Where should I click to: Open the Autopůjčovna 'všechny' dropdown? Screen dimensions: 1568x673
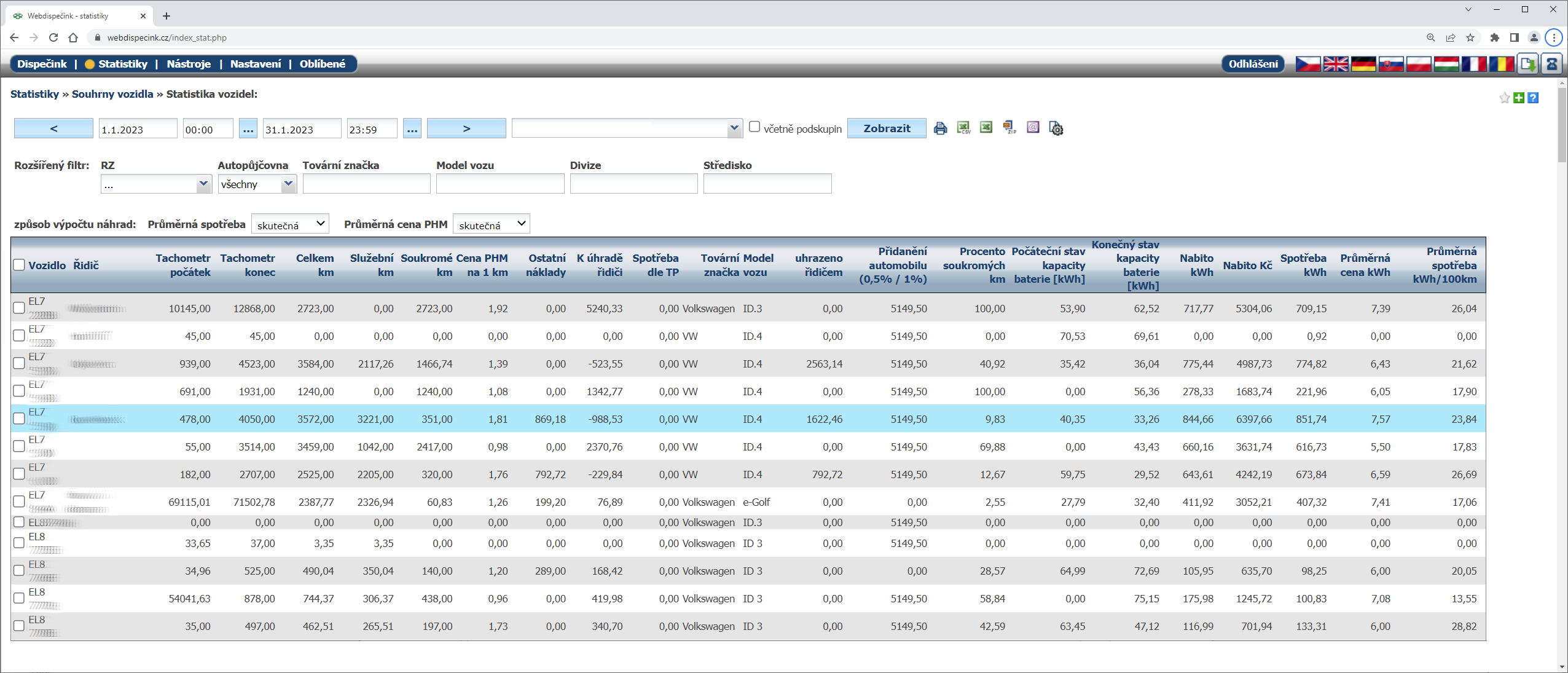(257, 184)
